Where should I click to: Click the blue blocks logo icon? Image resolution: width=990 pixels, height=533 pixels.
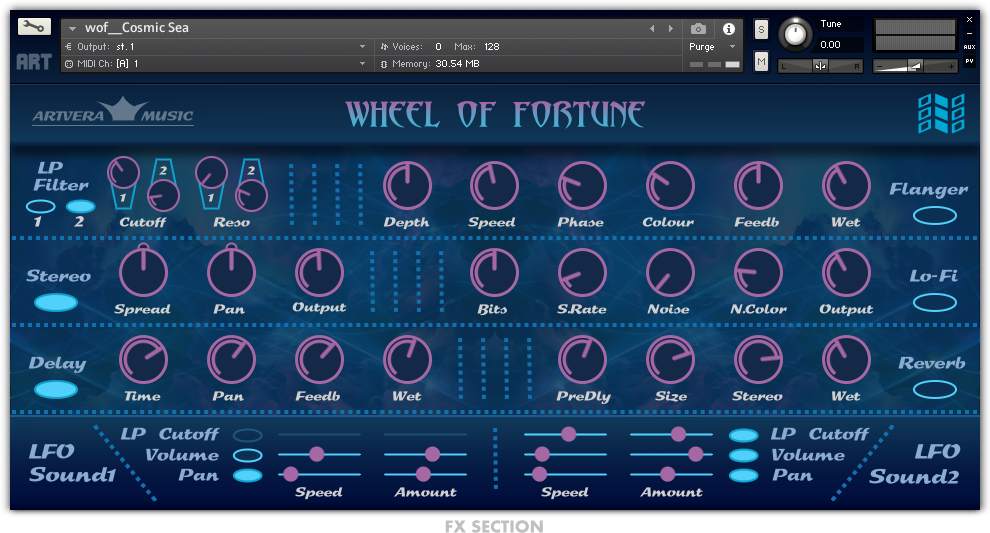pyautogui.click(x=941, y=114)
